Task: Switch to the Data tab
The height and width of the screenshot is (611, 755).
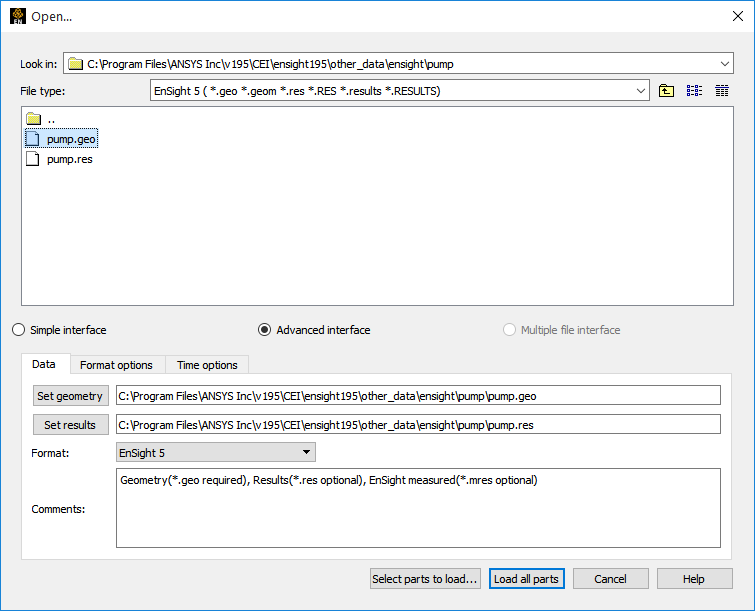Action: point(44,364)
